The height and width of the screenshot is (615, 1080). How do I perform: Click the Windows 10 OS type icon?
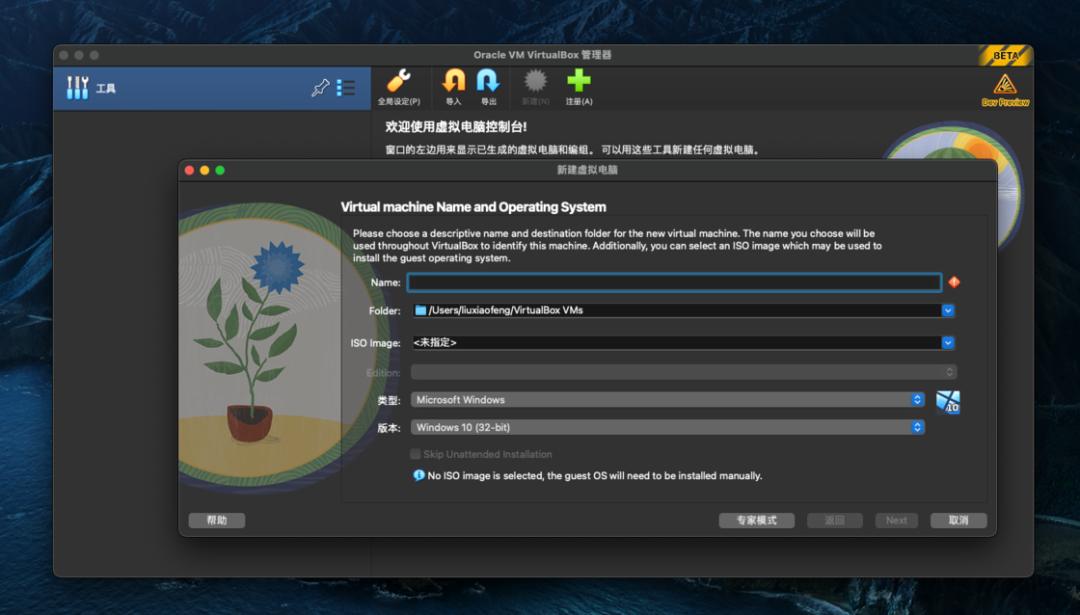(947, 402)
